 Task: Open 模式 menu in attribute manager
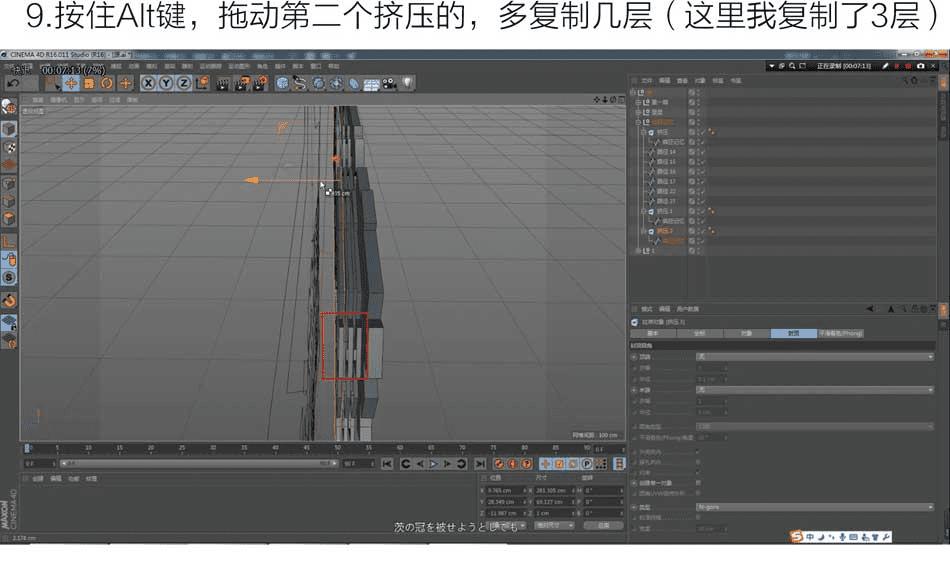click(646, 309)
